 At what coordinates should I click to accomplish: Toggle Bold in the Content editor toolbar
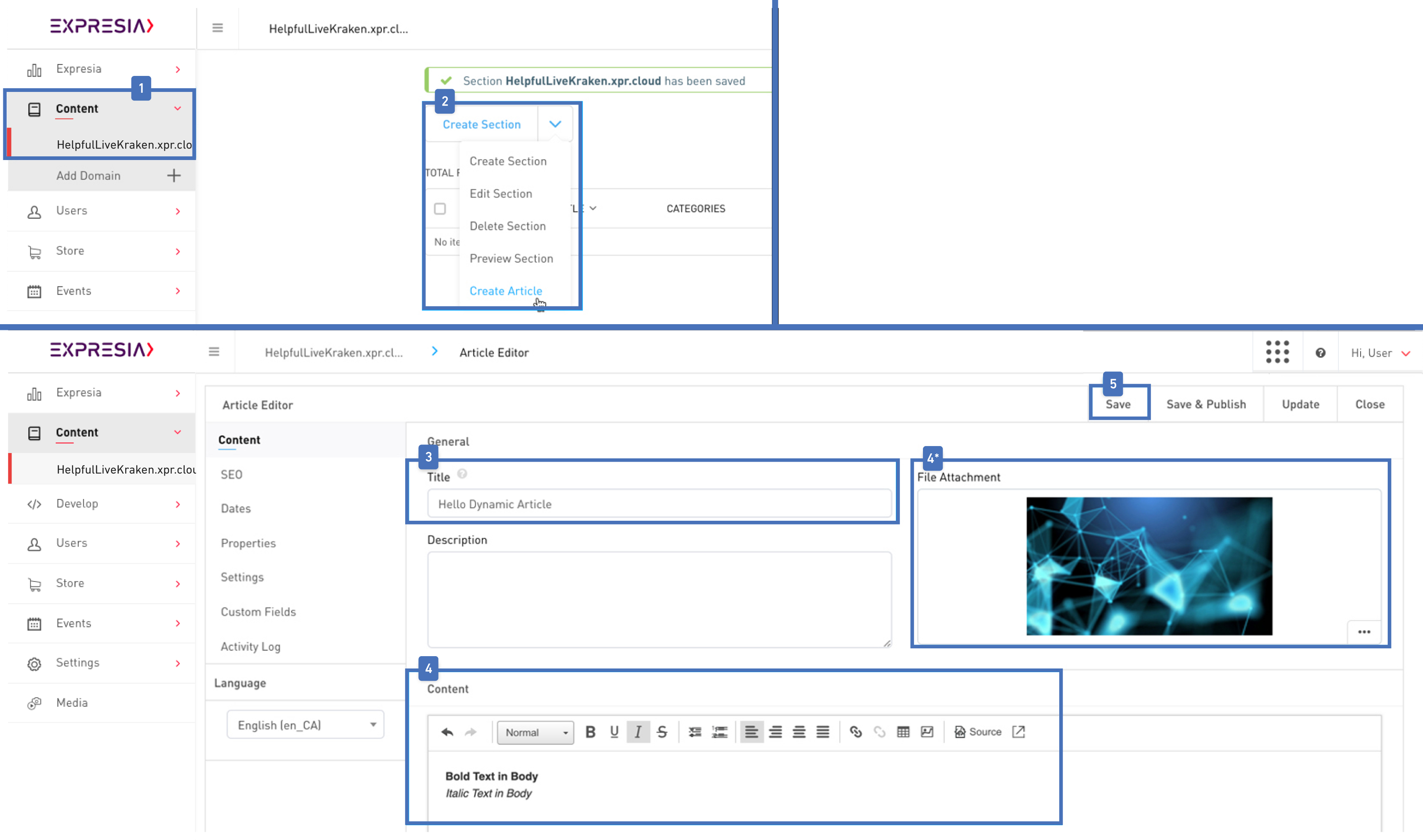(x=591, y=731)
